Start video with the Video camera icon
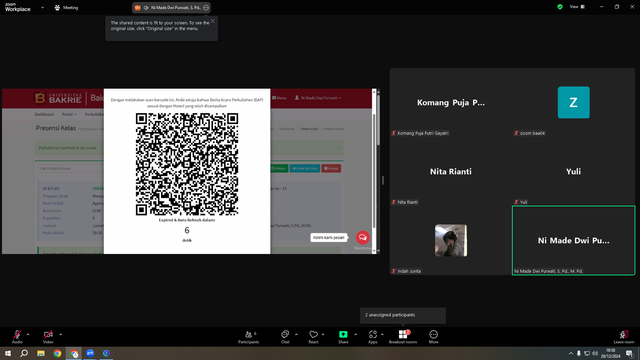 (48, 334)
